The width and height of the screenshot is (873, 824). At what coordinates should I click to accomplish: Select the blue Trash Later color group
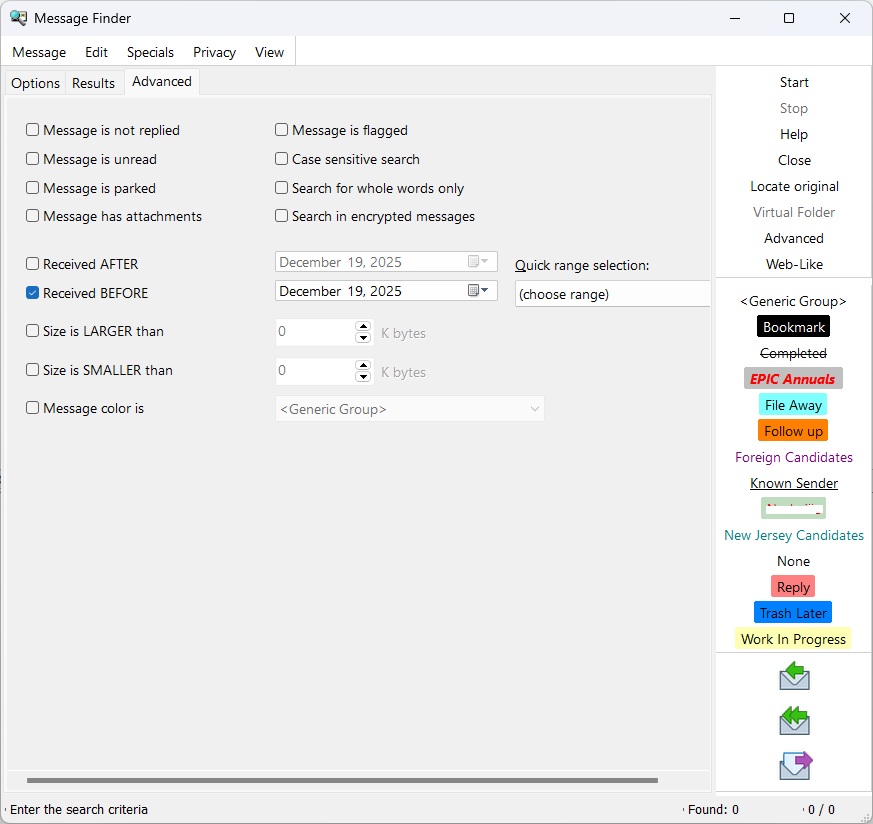click(x=793, y=613)
